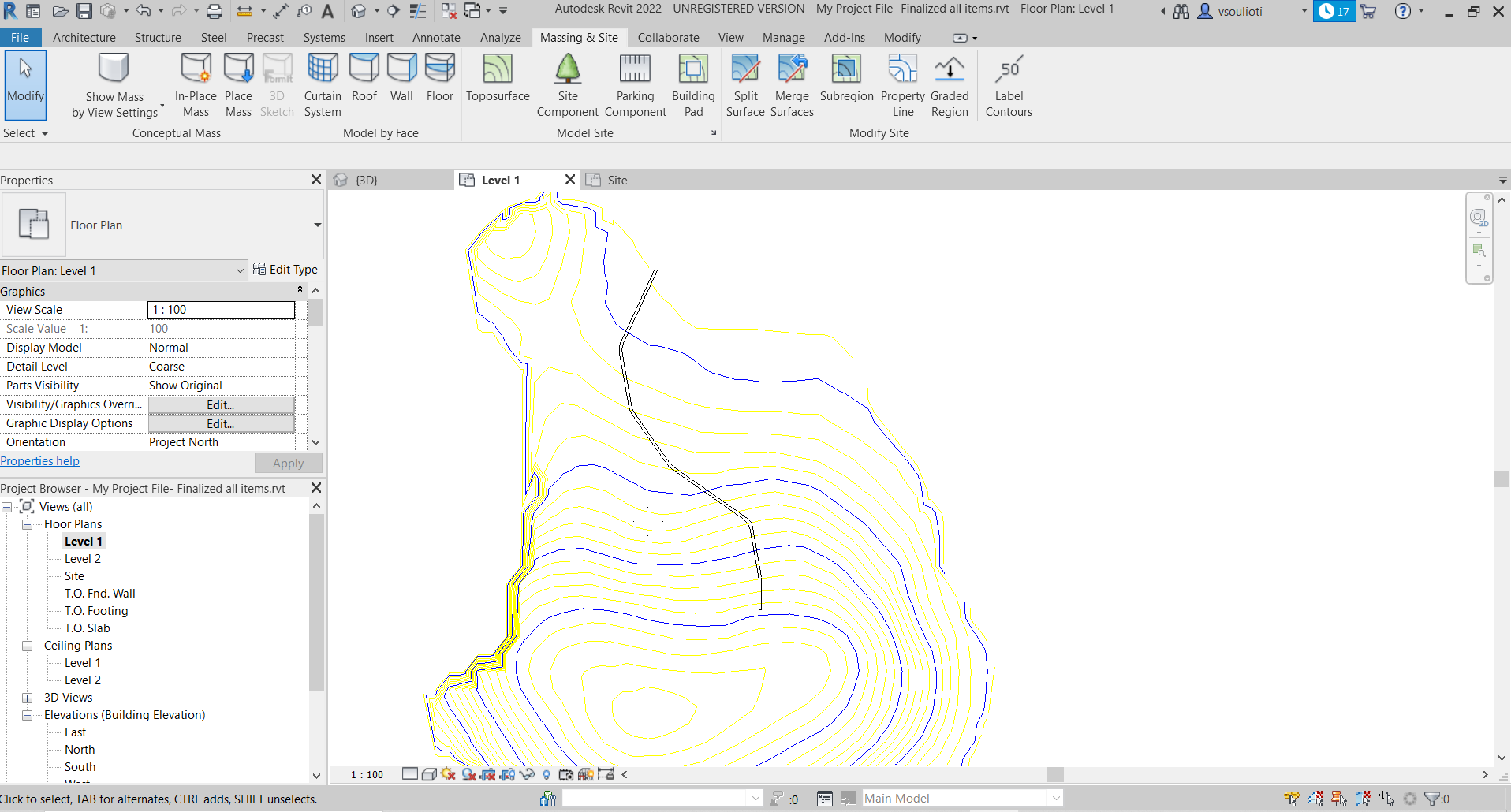Toggle Shadows off/on in view control bar
Screen dimensions: 1511x812
point(468,774)
